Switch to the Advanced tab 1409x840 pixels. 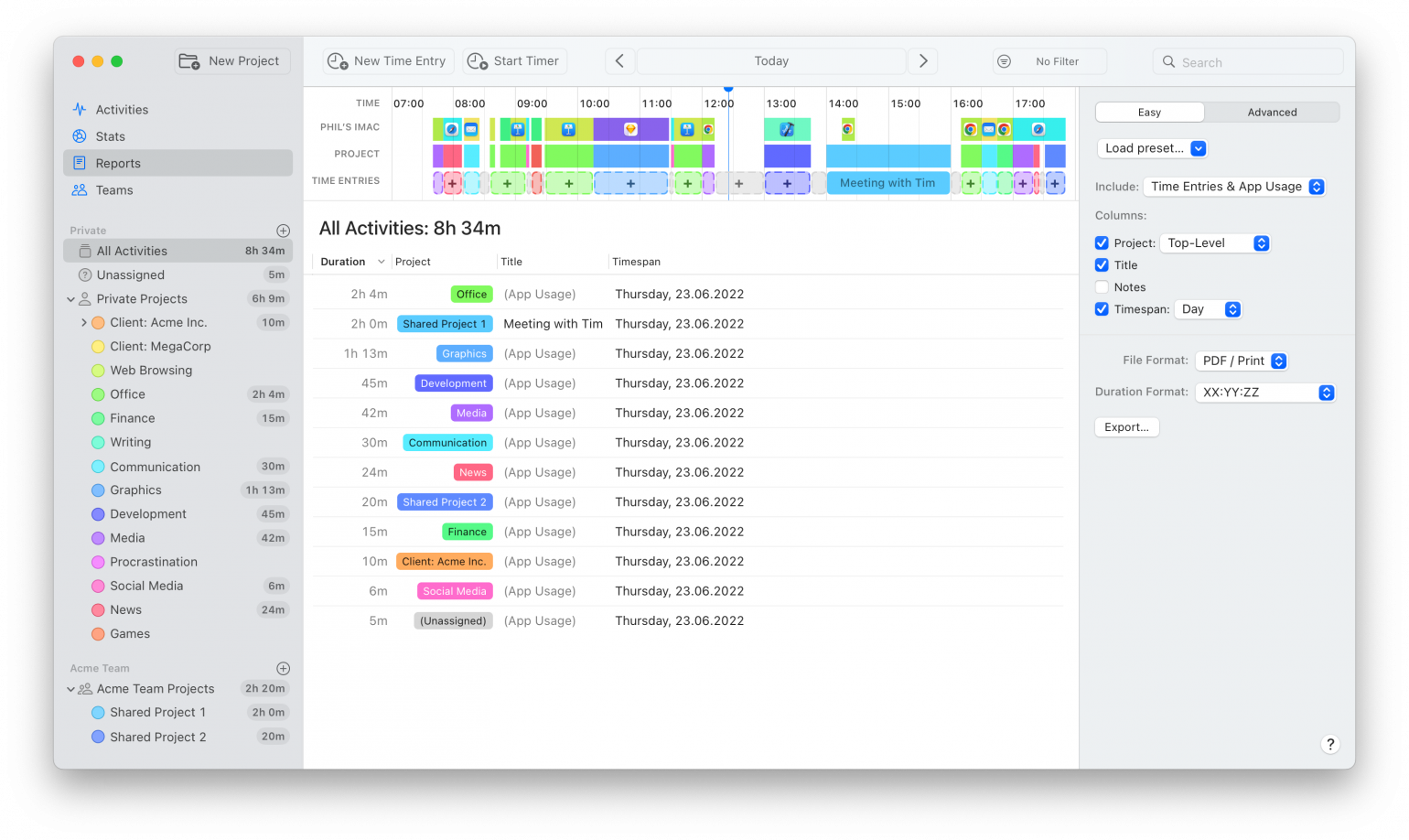click(1271, 112)
